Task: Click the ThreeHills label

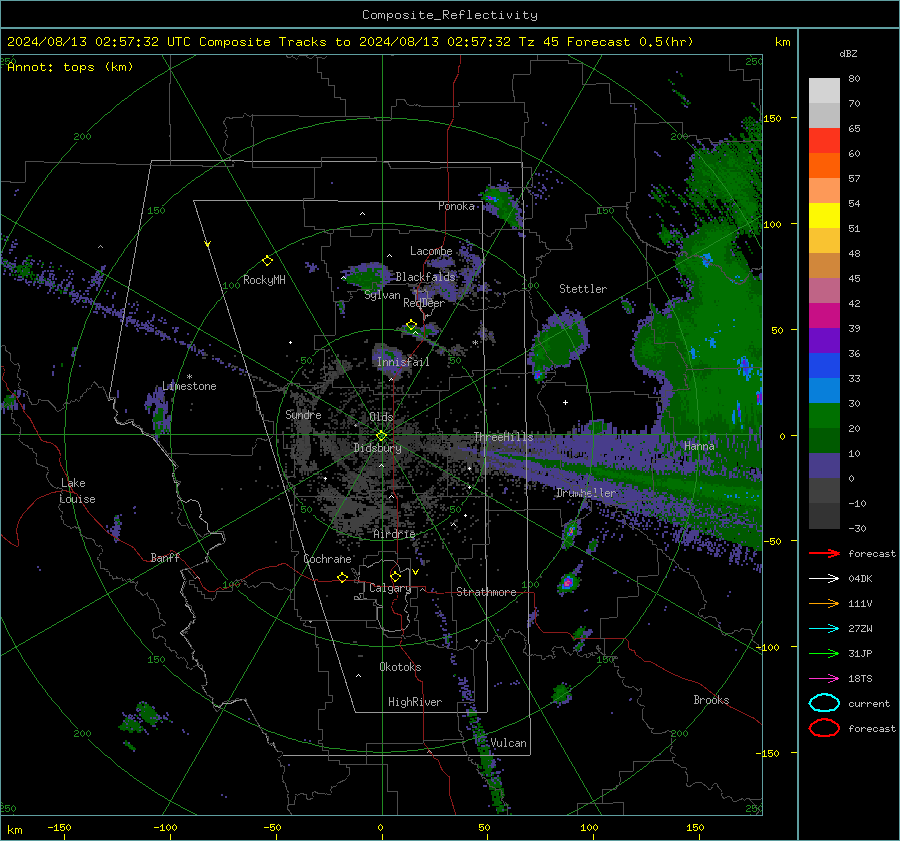Action: click(x=503, y=437)
